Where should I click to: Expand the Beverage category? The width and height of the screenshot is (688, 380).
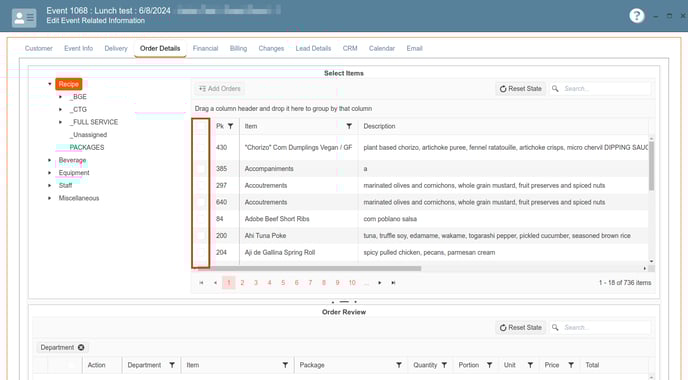click(50, 160)
